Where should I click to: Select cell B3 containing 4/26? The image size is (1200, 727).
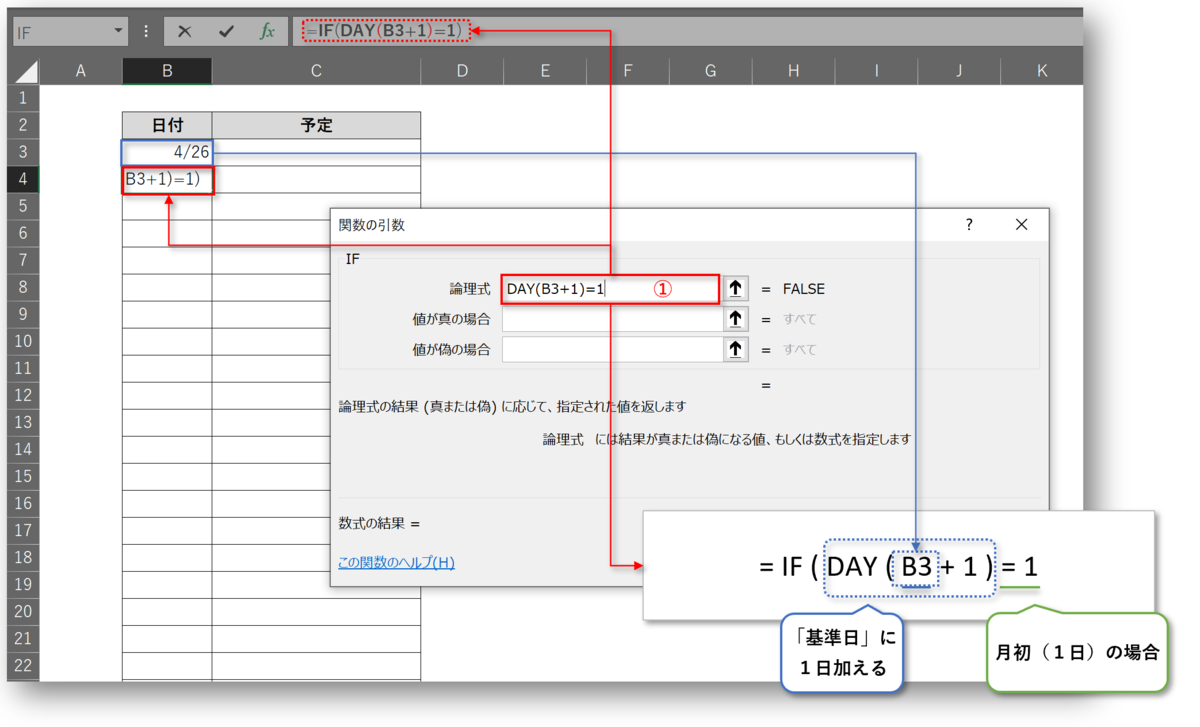[167, 152]
